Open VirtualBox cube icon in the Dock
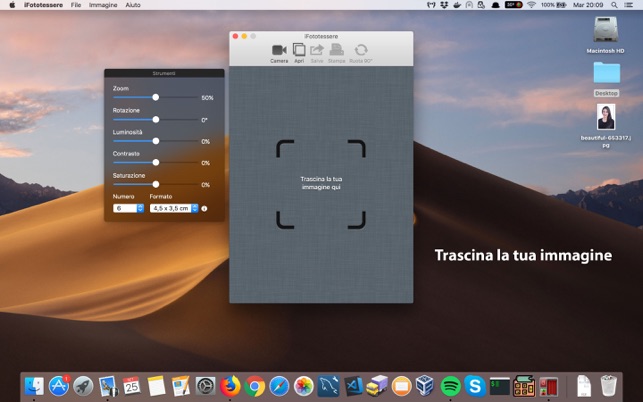This screenshot has height=402, width=643. (425, 385)
